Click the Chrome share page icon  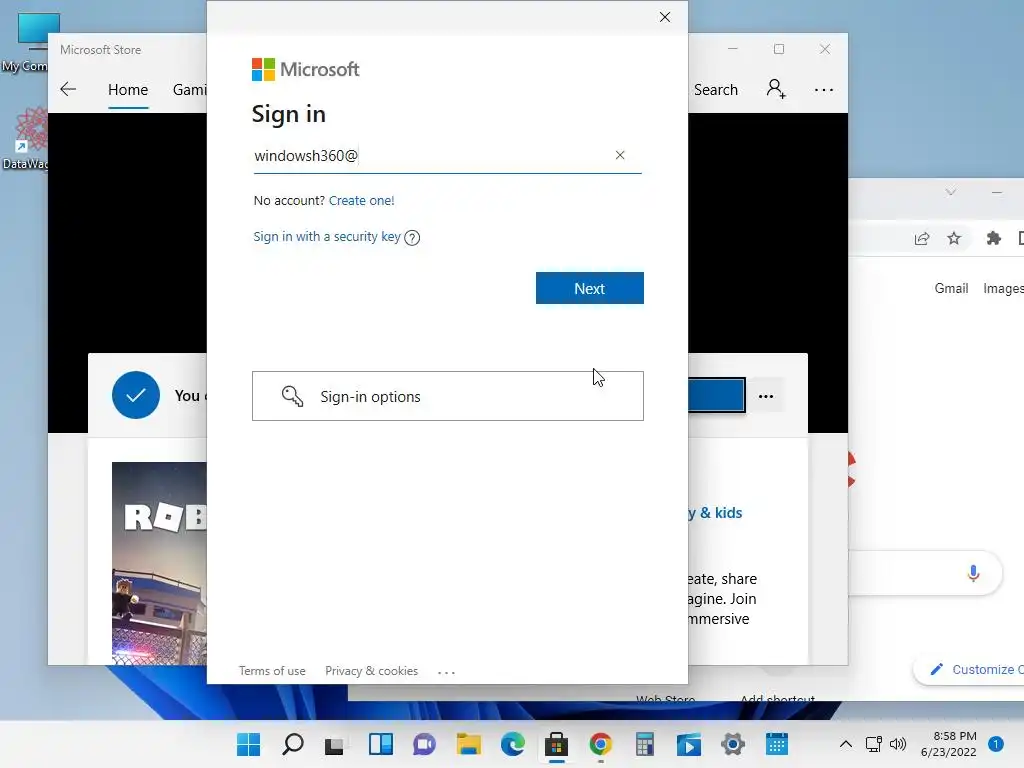click(x=921, y=238)
